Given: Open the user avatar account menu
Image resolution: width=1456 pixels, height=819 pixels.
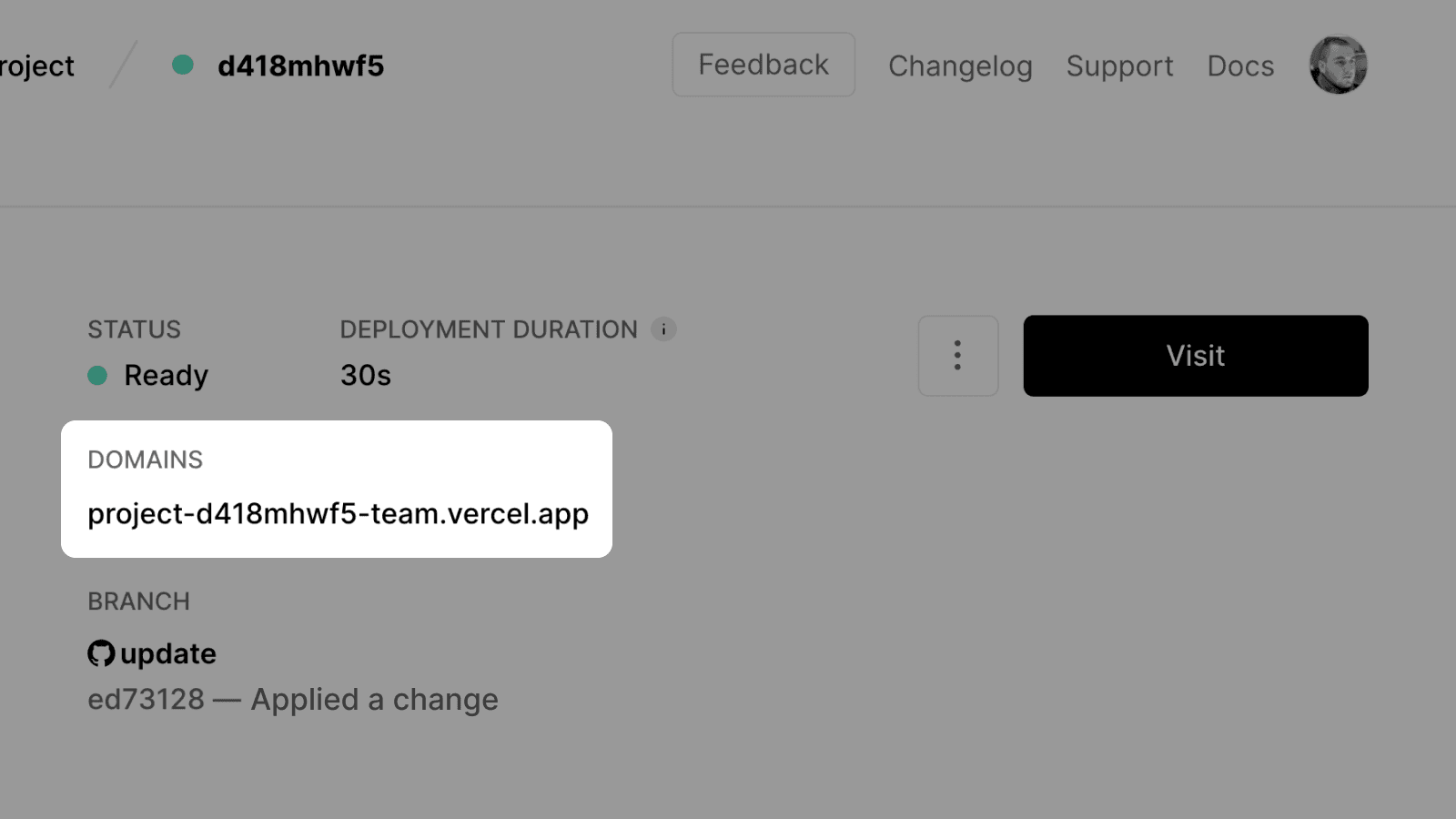Looking at the screenshot, I should coord(1338,65).
